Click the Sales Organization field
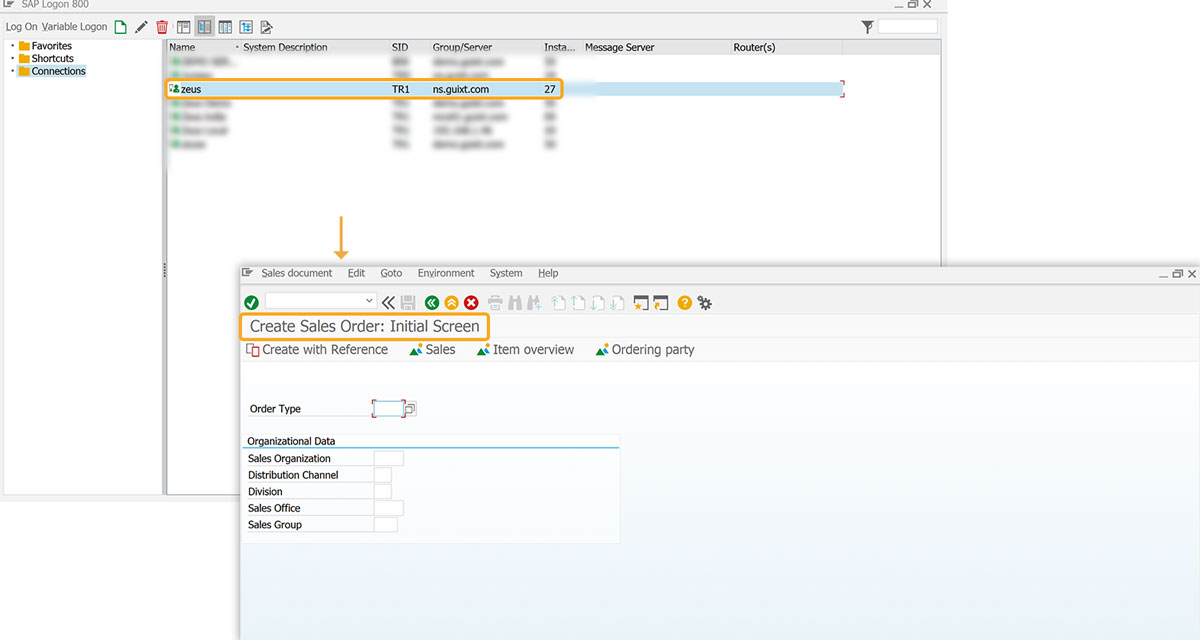The height and width of the screenshot is (640, 1200). (x=388, y=458)
